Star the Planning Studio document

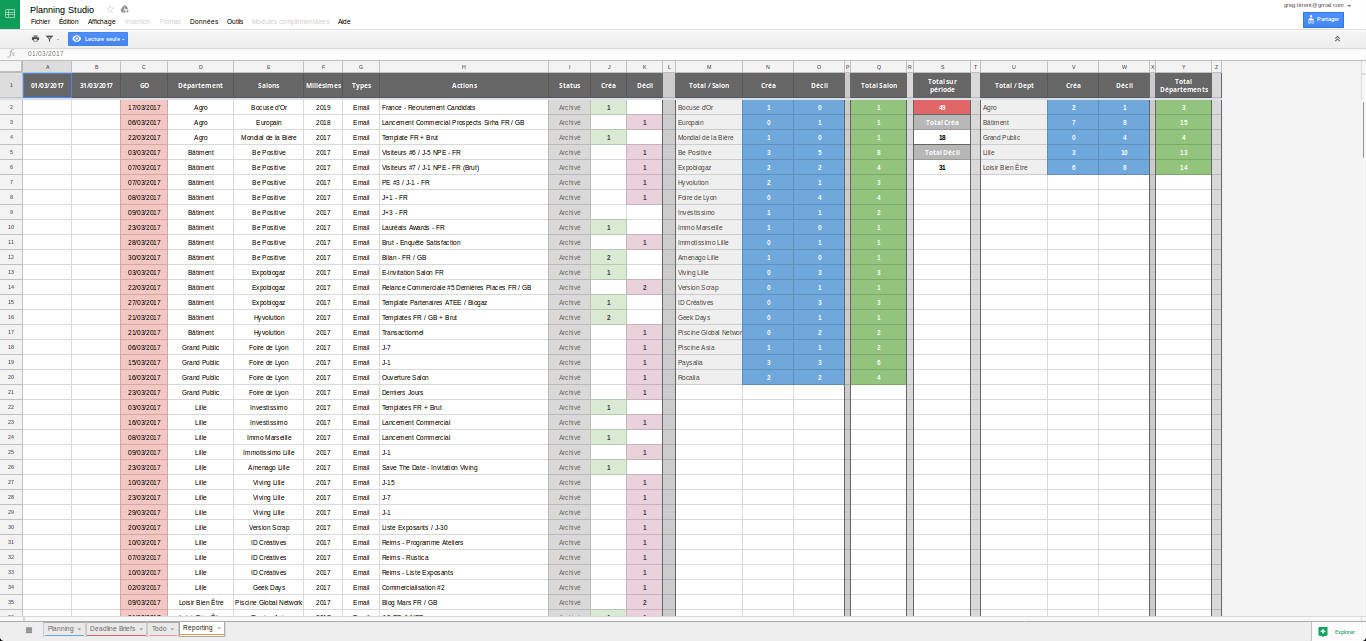pyautogui.click(x=110, y=9)
